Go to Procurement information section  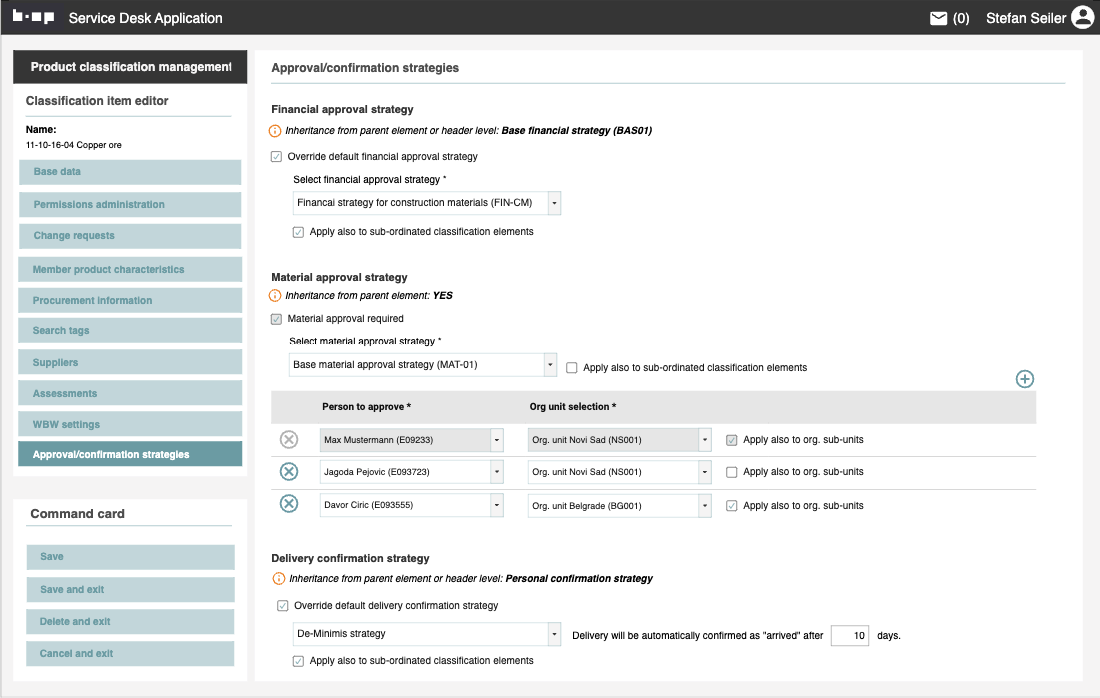pyautogui.click(x=130, y=300)
